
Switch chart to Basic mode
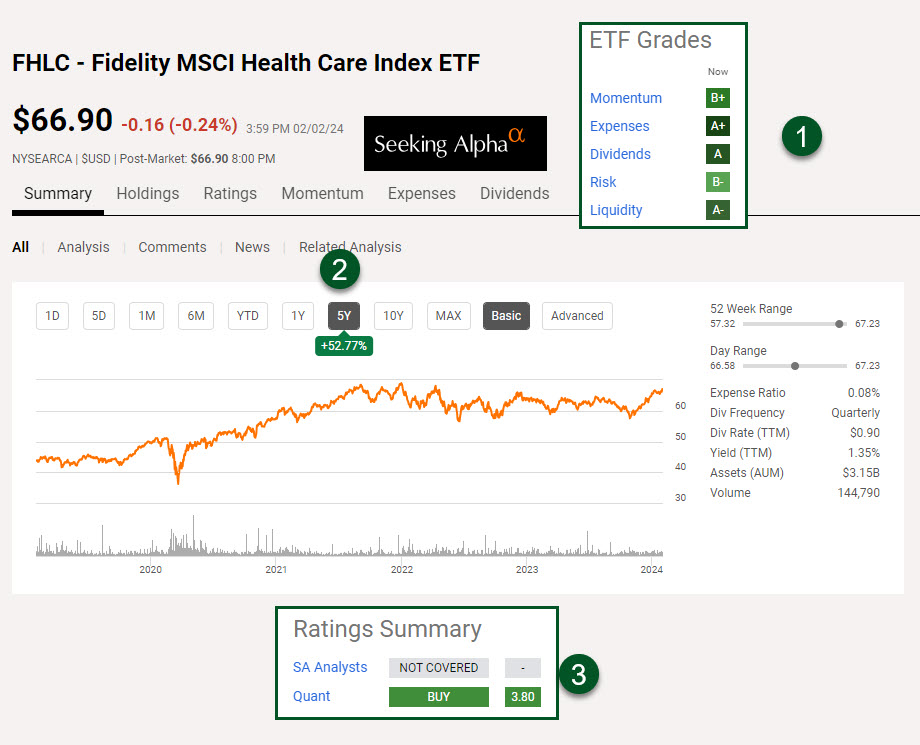tap(506, 316)
